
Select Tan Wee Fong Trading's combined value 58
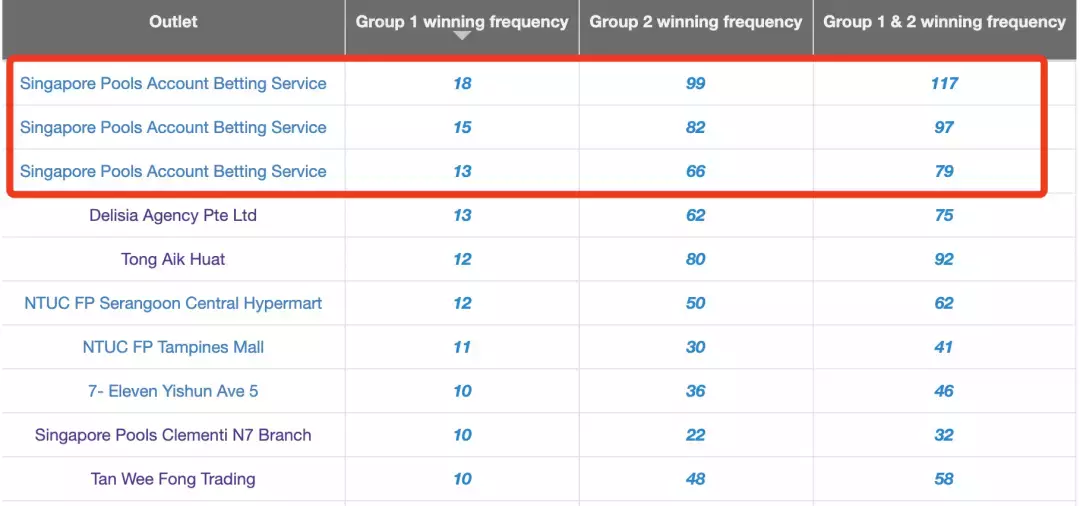tap(944, 479)
